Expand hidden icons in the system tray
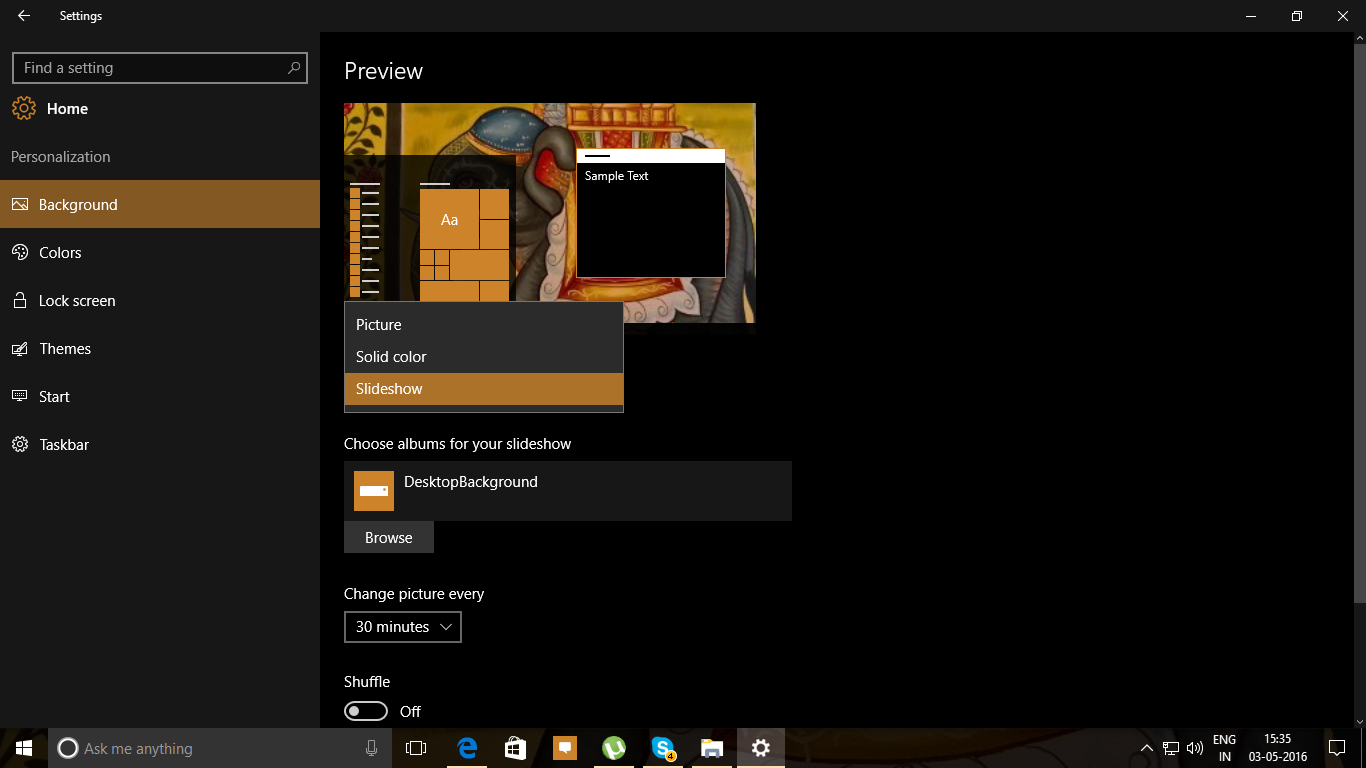 pos(1147,747)
